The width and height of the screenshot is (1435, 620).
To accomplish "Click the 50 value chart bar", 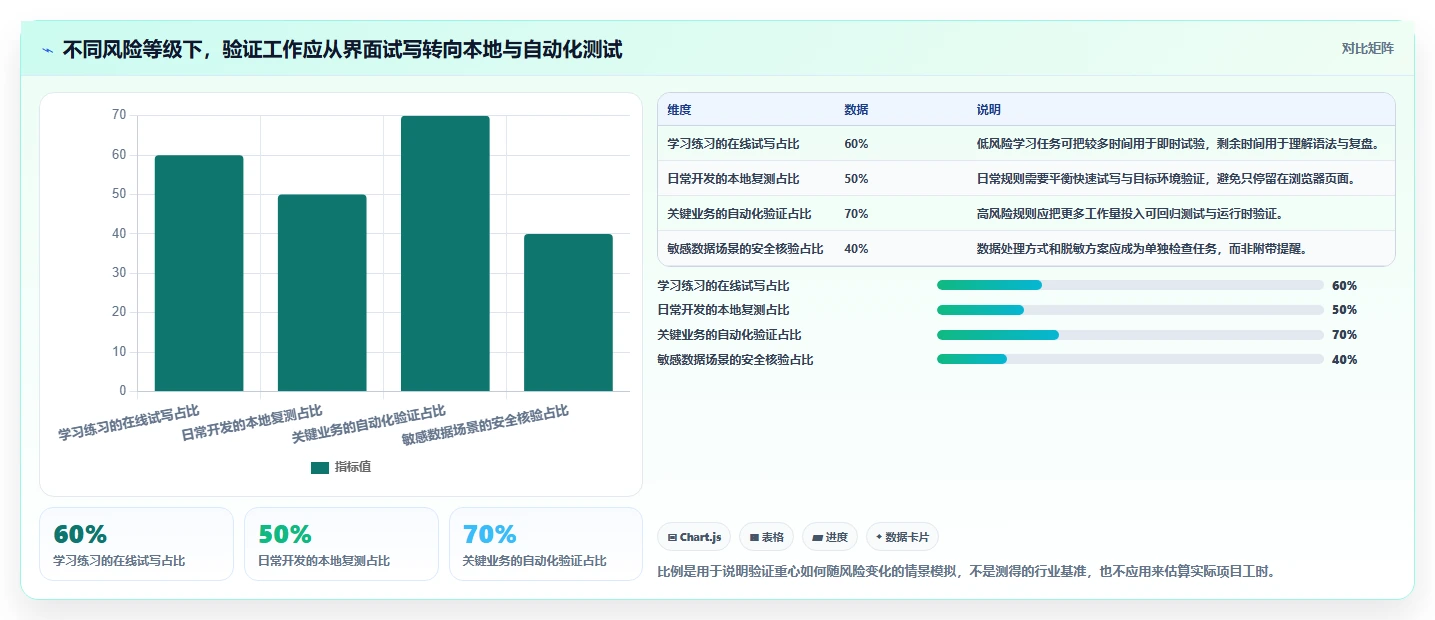I will click(x=322, y=293).
